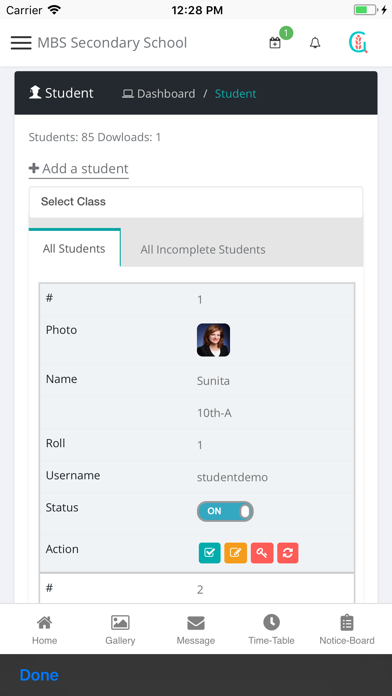
Task: Open Message in bottom navigation
Action: (x=196, y=629)
